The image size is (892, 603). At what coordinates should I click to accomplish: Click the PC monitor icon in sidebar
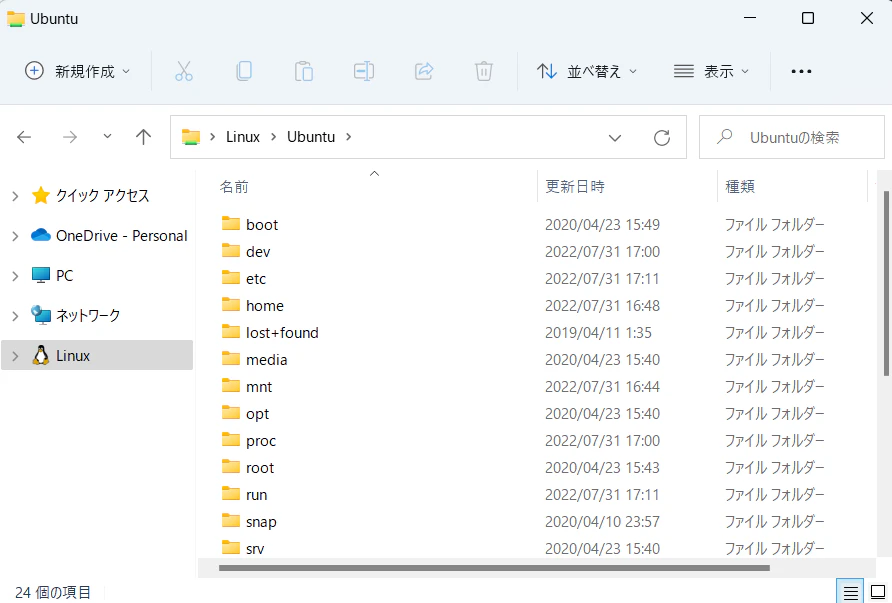coord(40,275)
